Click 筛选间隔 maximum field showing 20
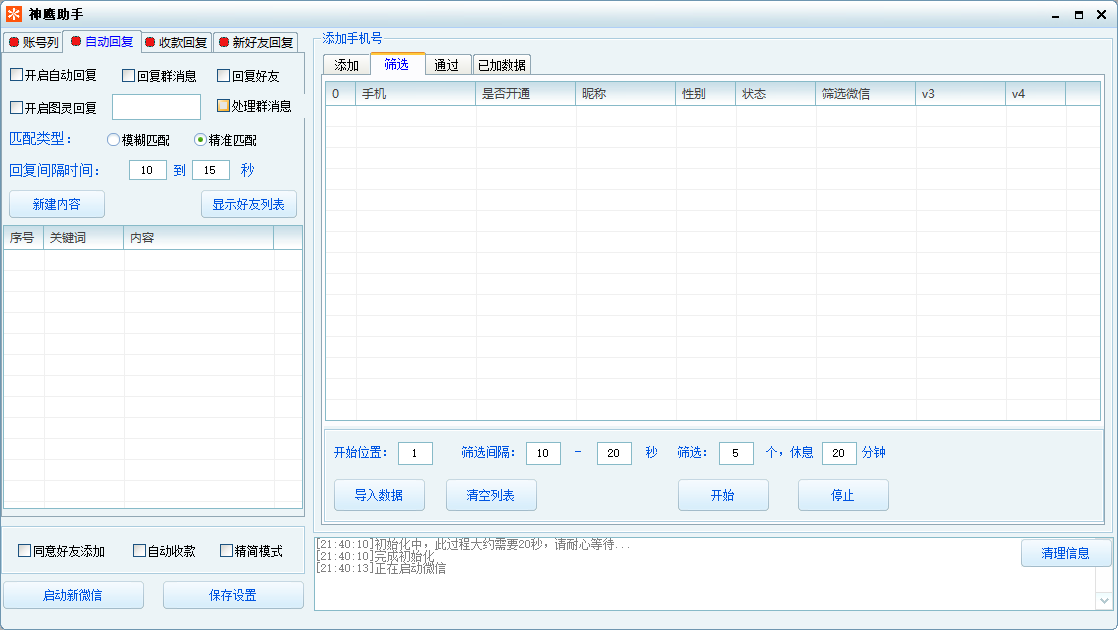This screenshot has width=1118, height=630. (x=614, y=453)
